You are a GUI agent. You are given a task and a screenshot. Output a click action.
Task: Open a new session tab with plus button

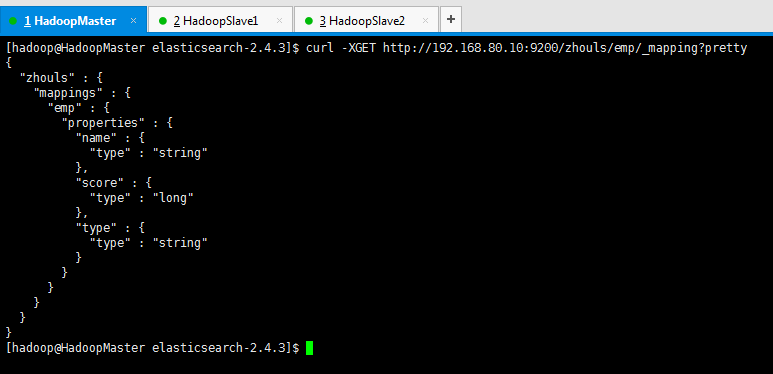451,20
